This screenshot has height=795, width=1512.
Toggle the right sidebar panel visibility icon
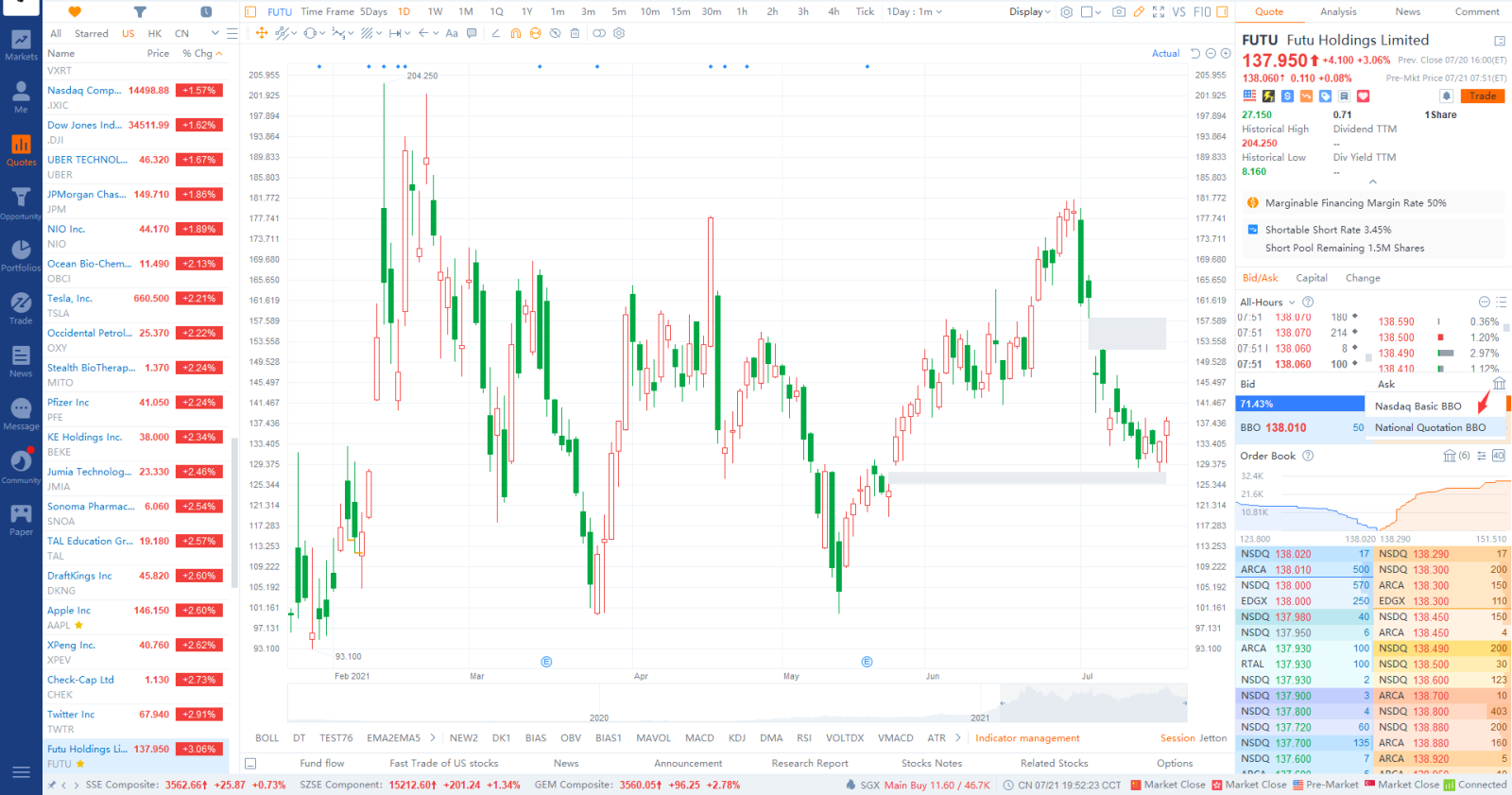(1222, 12)
